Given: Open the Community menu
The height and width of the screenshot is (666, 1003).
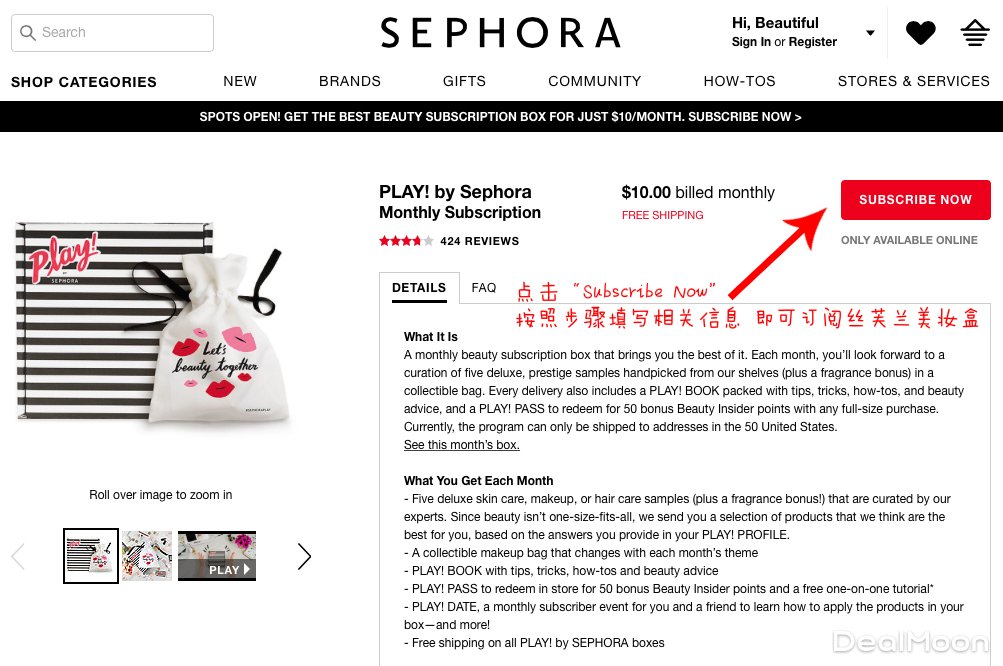Looking at the screenshot, I should click(594, 81).
